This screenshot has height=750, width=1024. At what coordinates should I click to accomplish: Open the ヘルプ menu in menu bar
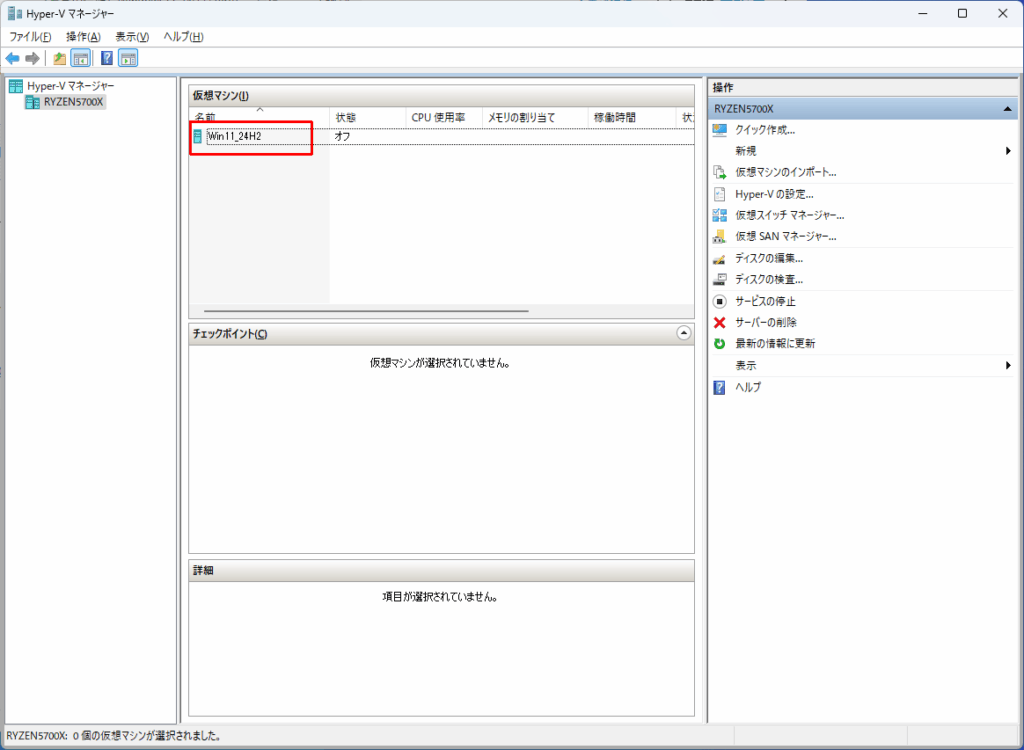184,37
